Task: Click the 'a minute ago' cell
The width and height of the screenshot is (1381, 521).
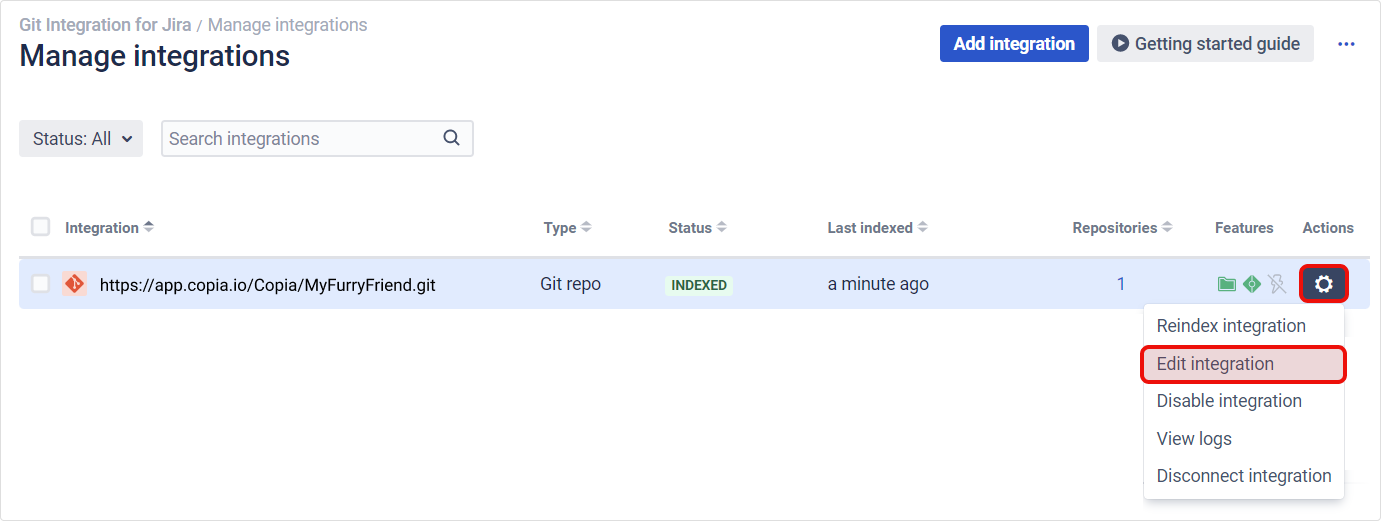Action: [x=878, y=284]
